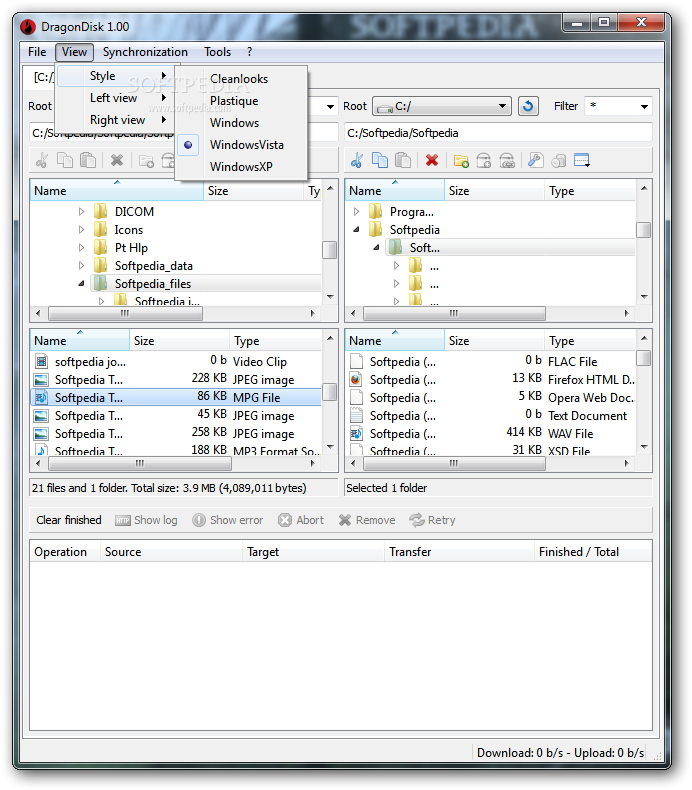692x790 pixels.
Task: Click the Transfer column header in operations list
Action: (459, 552)
